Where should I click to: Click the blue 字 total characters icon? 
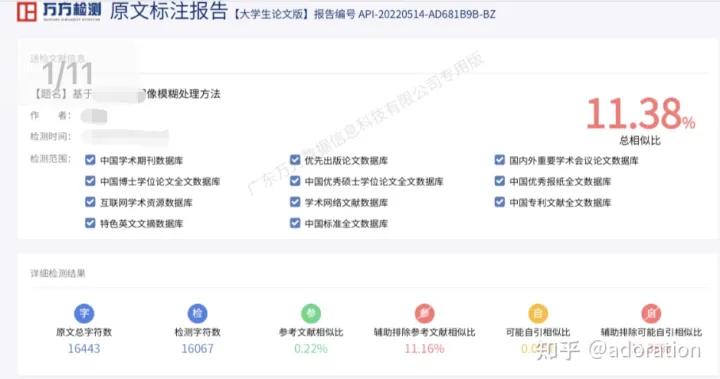point(84,313)
